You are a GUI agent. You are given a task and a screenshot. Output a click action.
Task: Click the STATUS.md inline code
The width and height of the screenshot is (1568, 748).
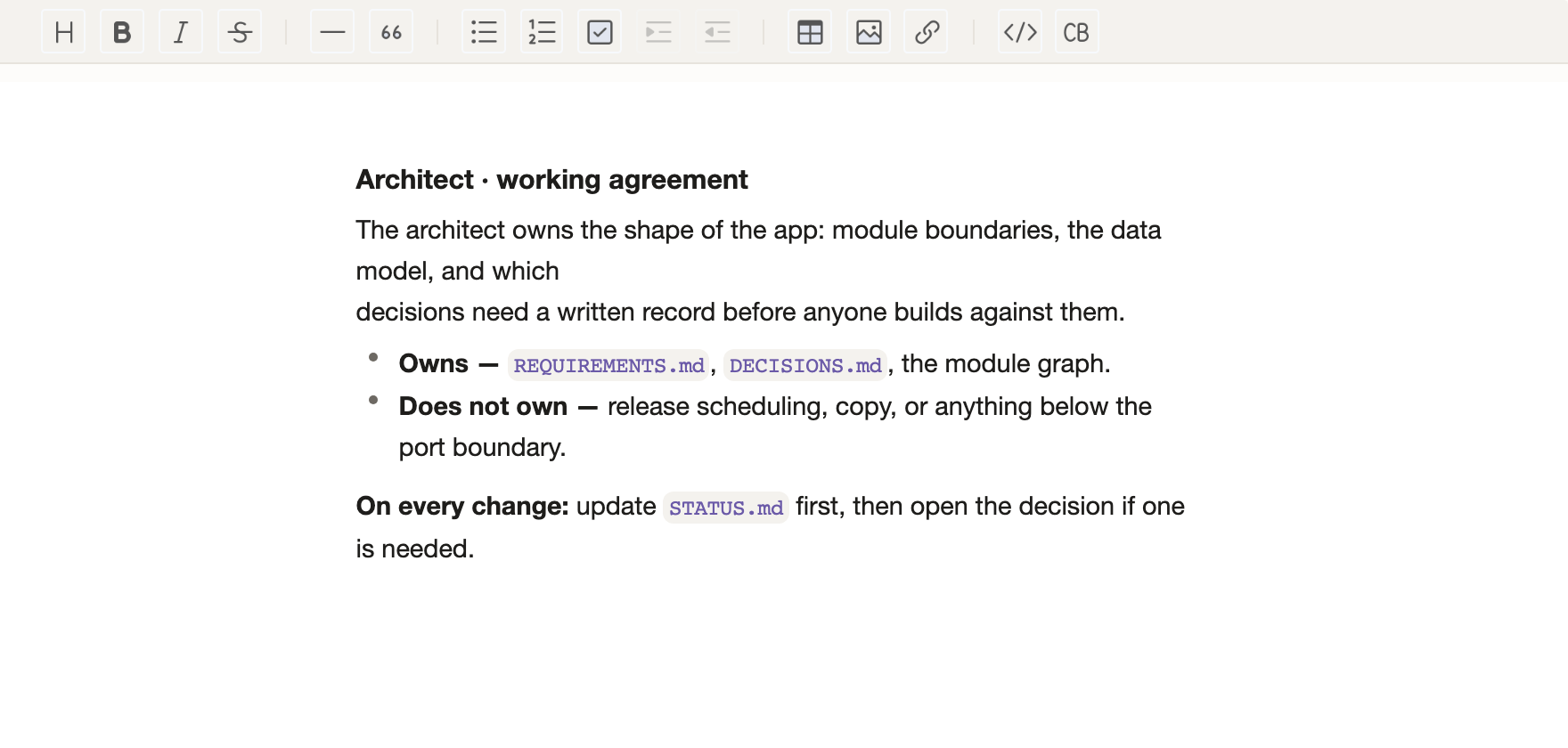[x=726, y=508]
